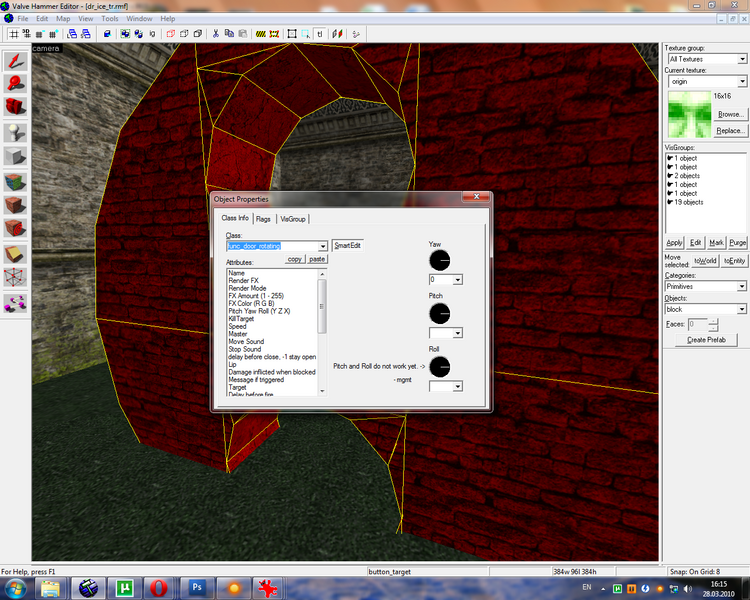Open the Yaw angle dropdown
Viewport: 750px width, 600px height.
click(x=458, y=279)
